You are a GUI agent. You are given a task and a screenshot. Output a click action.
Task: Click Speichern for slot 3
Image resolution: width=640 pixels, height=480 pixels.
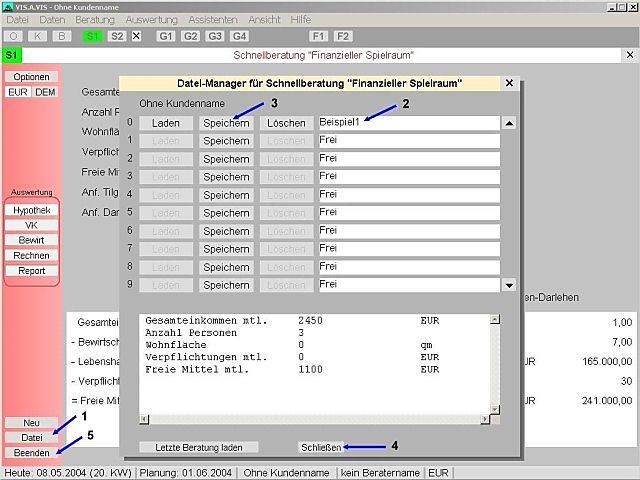[226, 177]
